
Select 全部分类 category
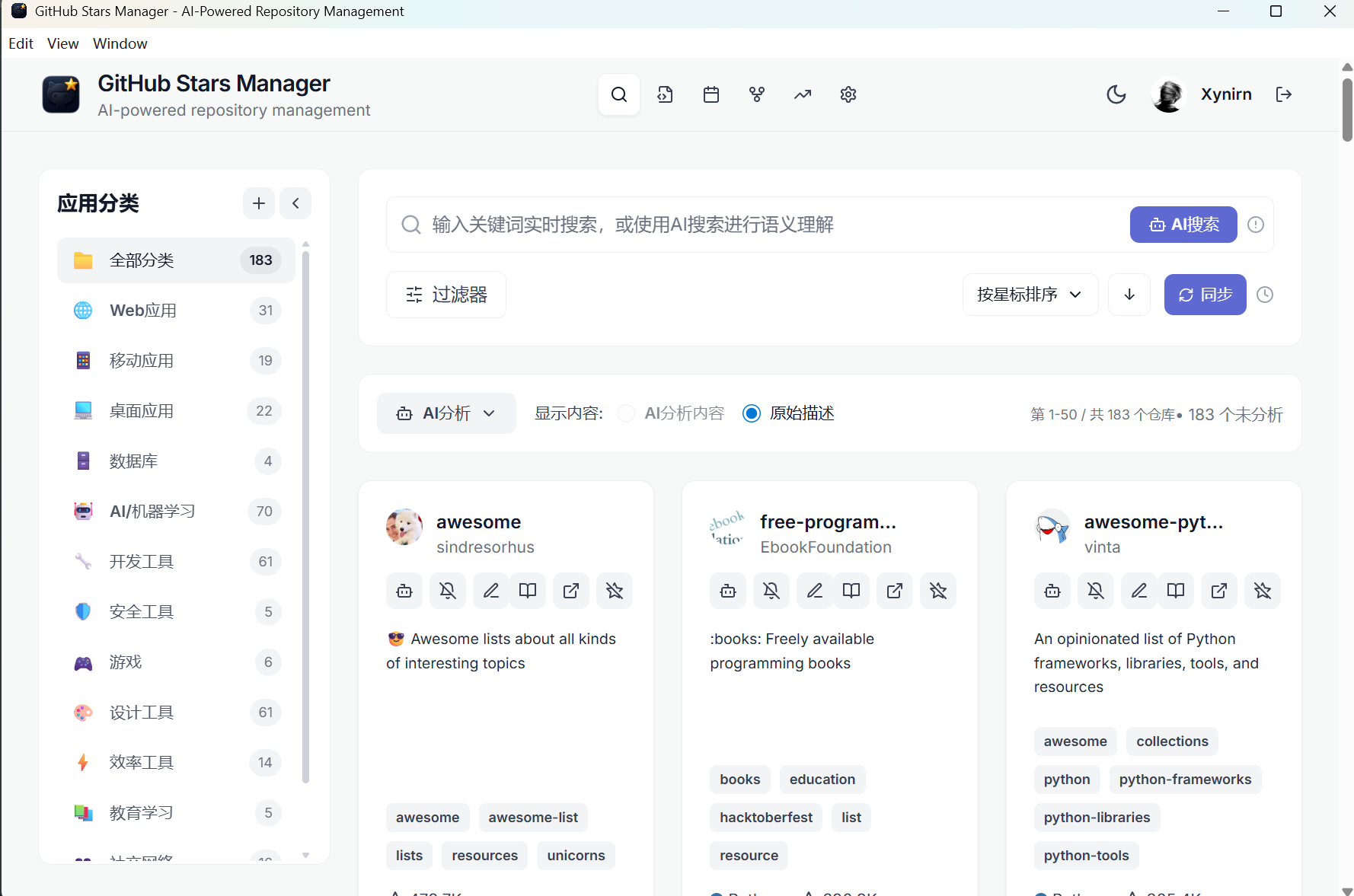(176, 260)
